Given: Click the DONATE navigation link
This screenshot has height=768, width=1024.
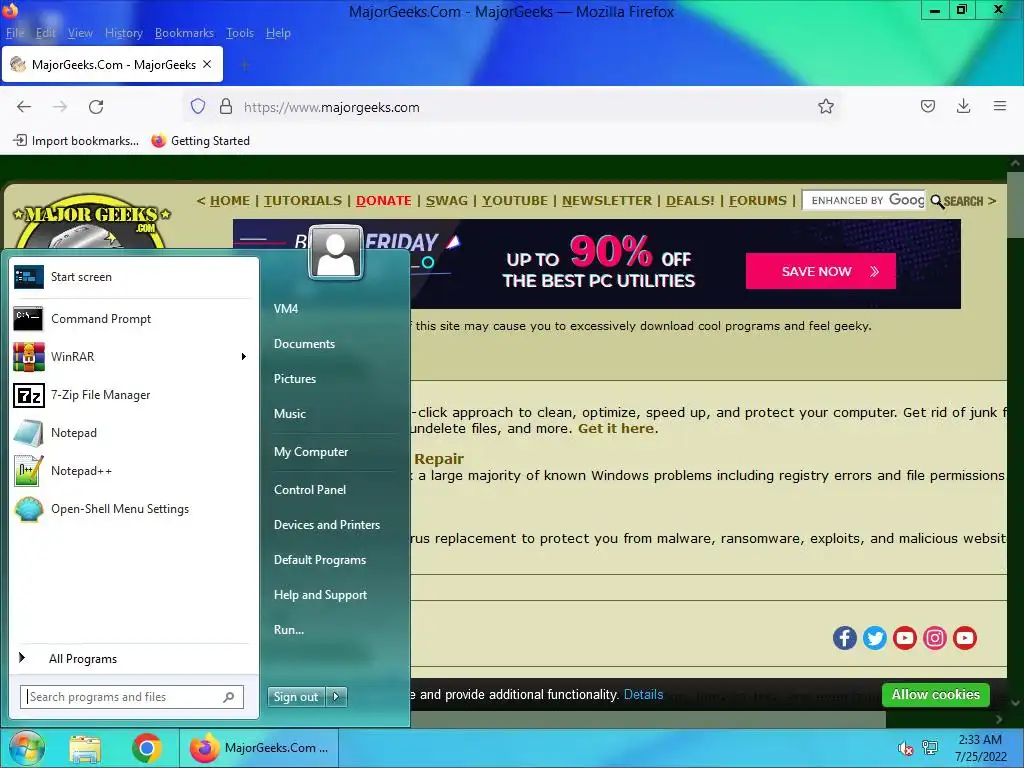Looking at the screenshot, I should (x=383, y=200).
